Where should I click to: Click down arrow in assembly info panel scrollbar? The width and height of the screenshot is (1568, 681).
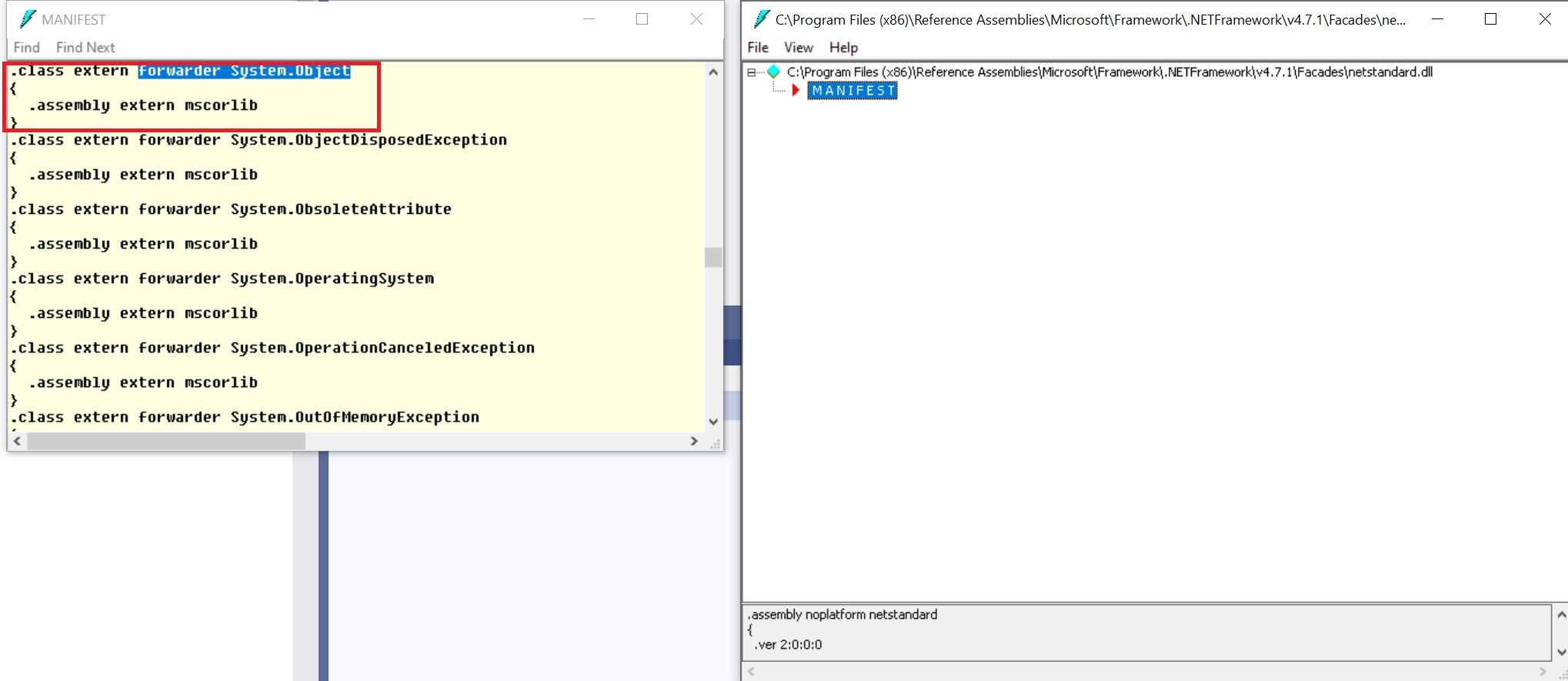pos(1561,652)
